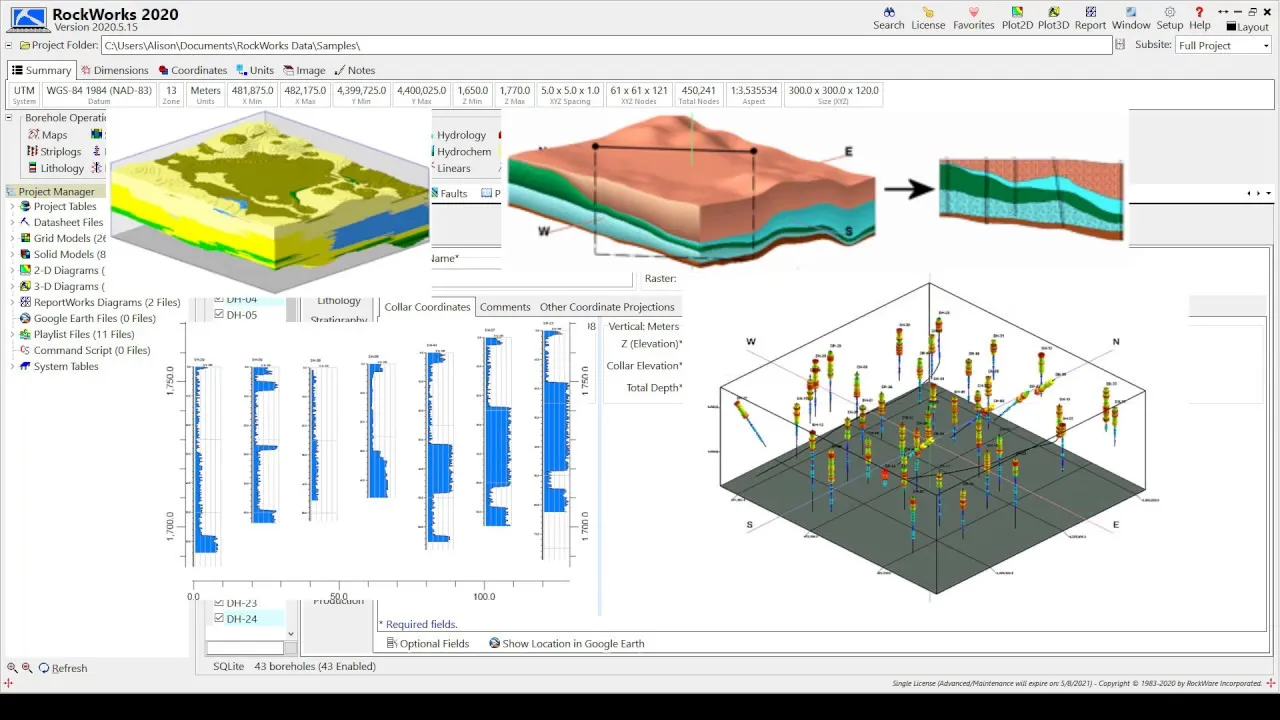Expand ReportWorks Diagrams tree node
This screenshot has height=720, width=1280.
point(12,303)
